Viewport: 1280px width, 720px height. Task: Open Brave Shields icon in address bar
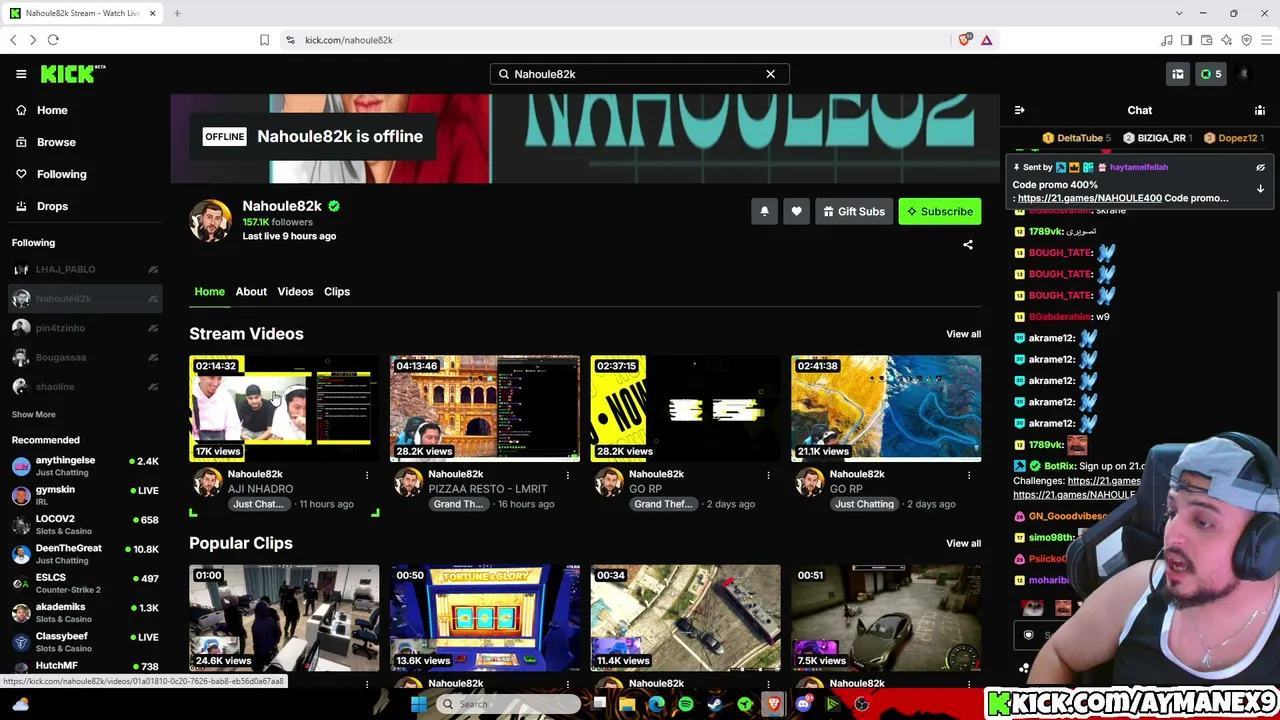tap(964, 40)
